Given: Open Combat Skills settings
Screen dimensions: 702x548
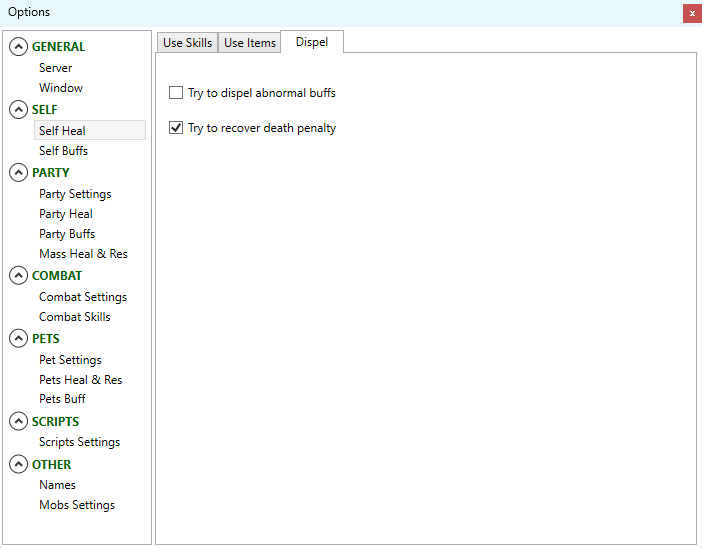Looking at the screenshot, I should (x=75, y=317).
